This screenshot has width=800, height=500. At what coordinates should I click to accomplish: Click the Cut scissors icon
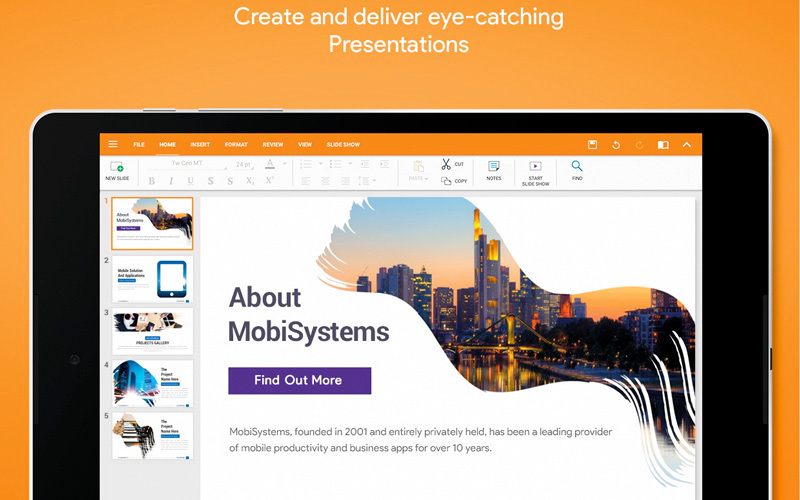click(x=446, y=164)
